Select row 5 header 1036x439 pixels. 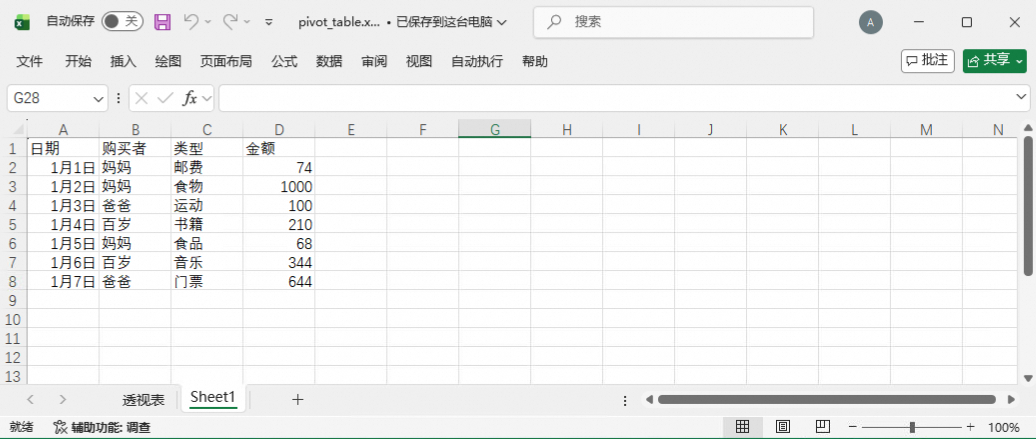point(13,225)
